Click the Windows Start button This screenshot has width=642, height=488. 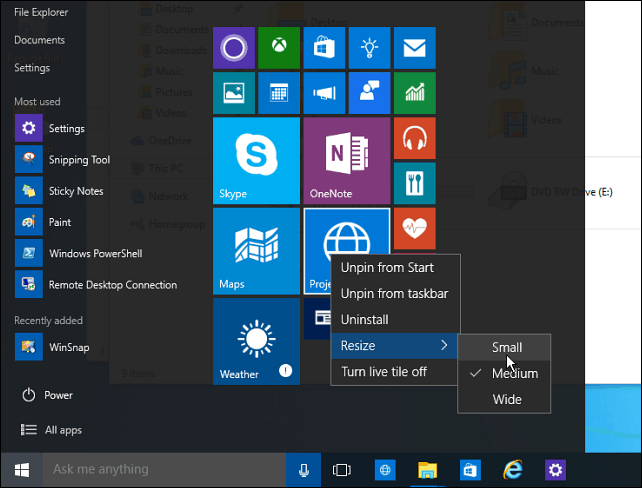pos(22,470)
